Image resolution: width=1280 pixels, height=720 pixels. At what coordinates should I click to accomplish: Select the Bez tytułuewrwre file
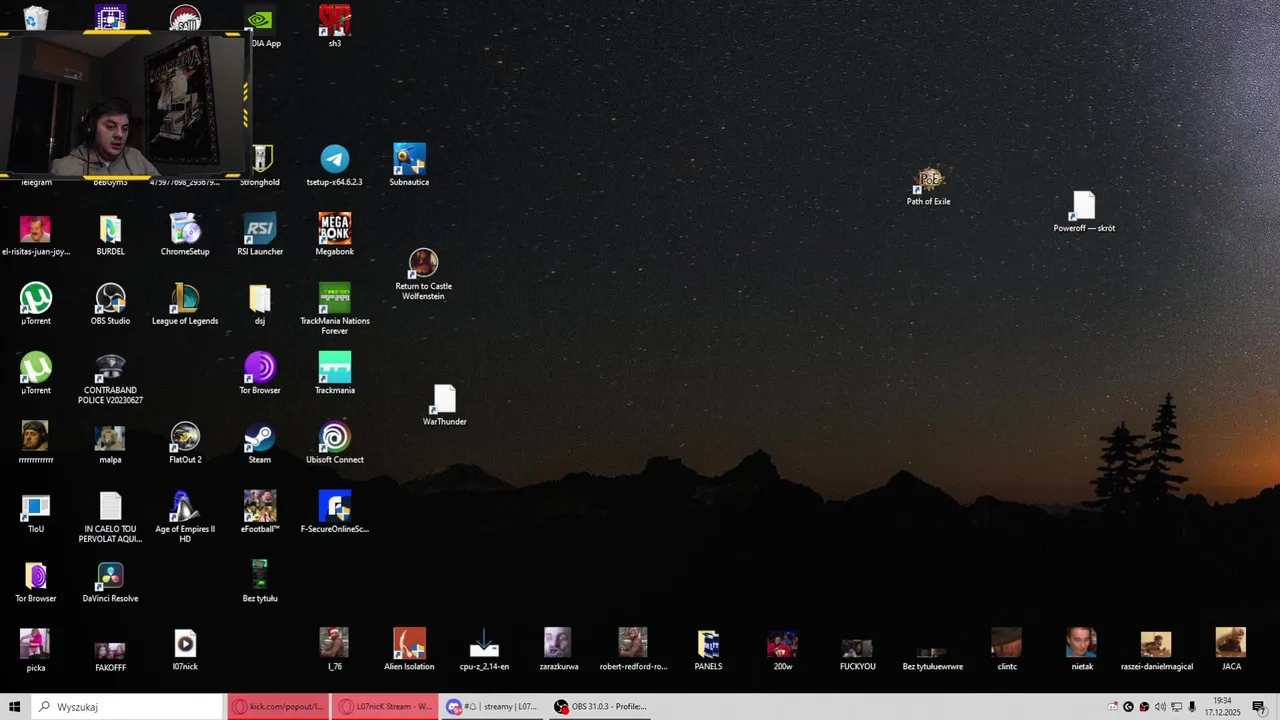click(932, 658)
